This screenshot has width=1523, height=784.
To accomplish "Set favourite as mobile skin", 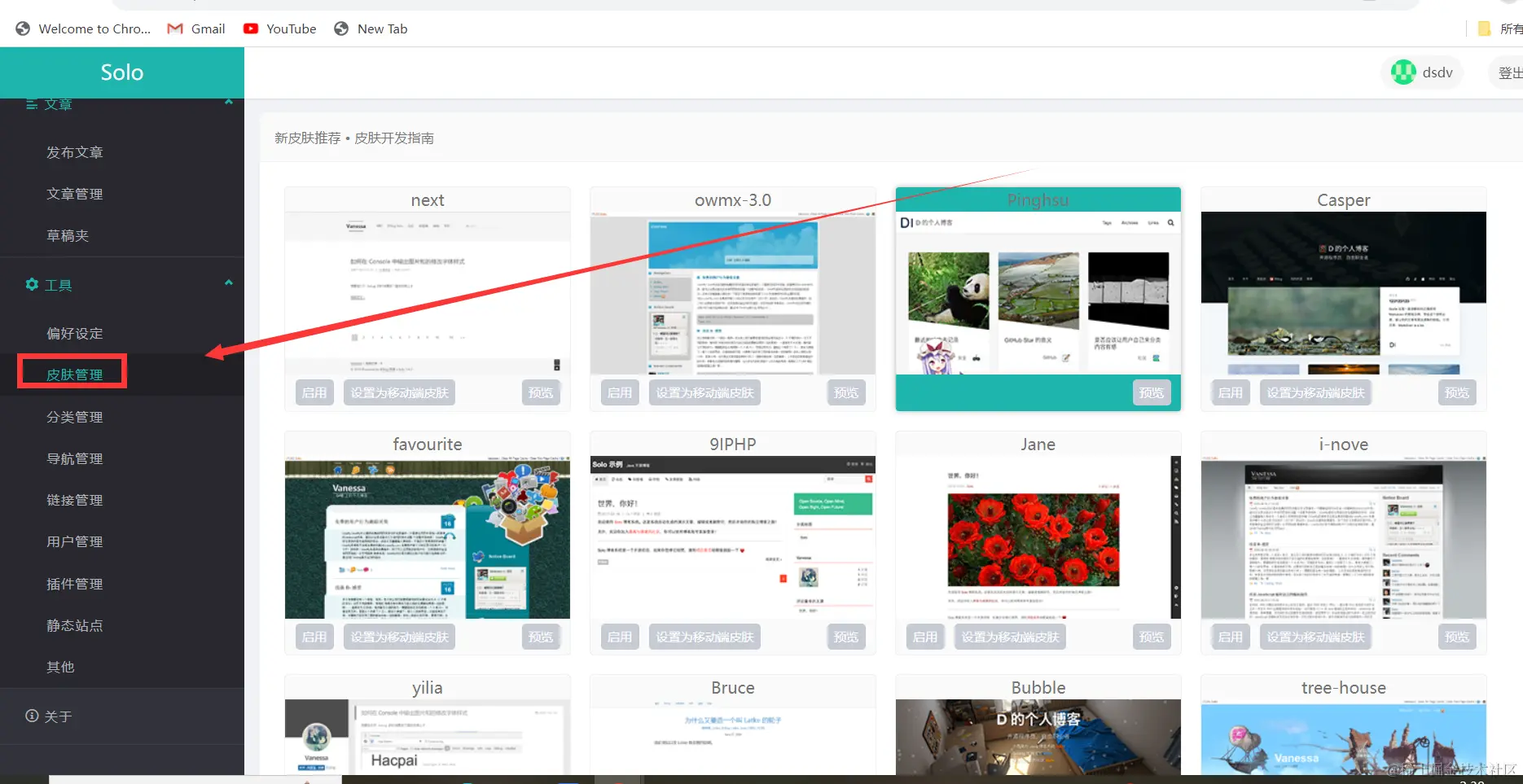I will 399,637.
